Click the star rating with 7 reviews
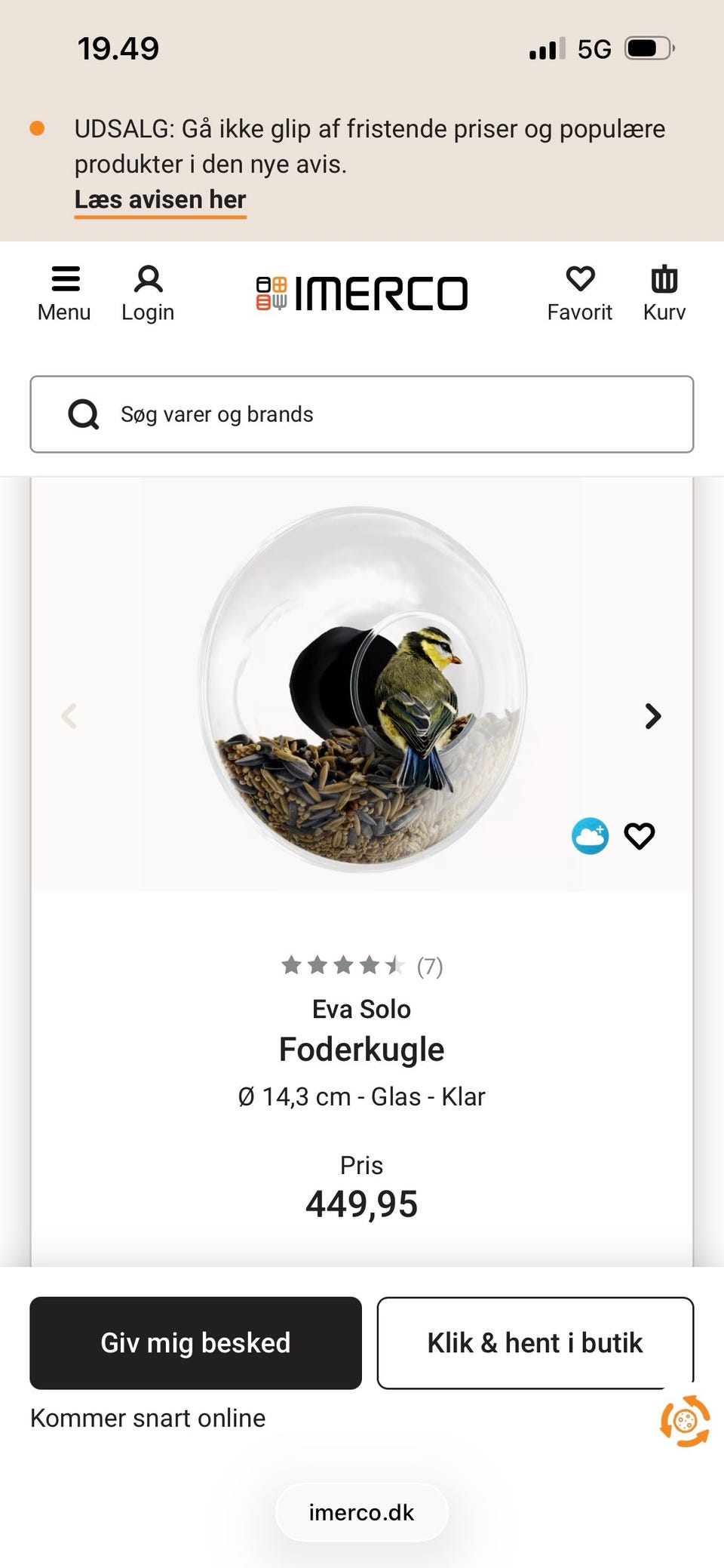The image size is (724, 1568). tap(361, 966)
